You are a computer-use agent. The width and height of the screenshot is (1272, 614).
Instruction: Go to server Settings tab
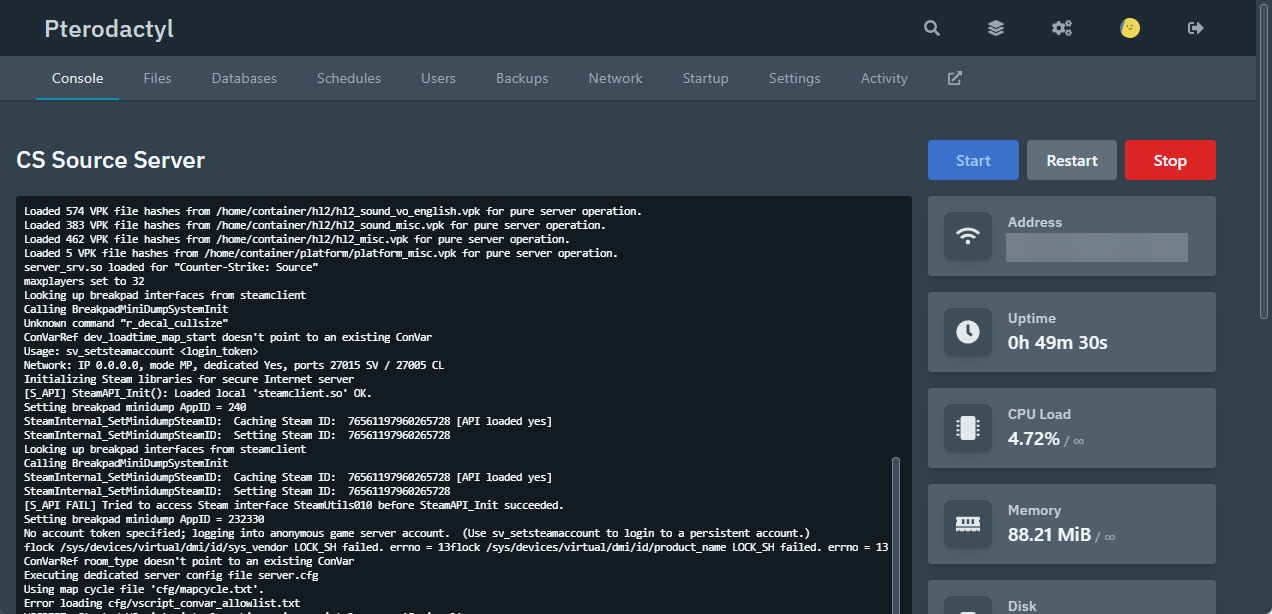pos(794,78)
